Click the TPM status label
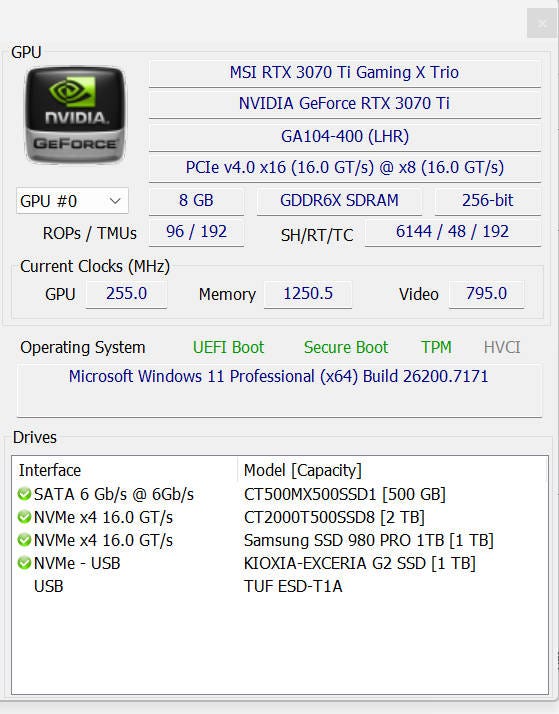Image resolution: width=559 pixels, height=714 pixels. pyautogui.click(x=436, y=347)
